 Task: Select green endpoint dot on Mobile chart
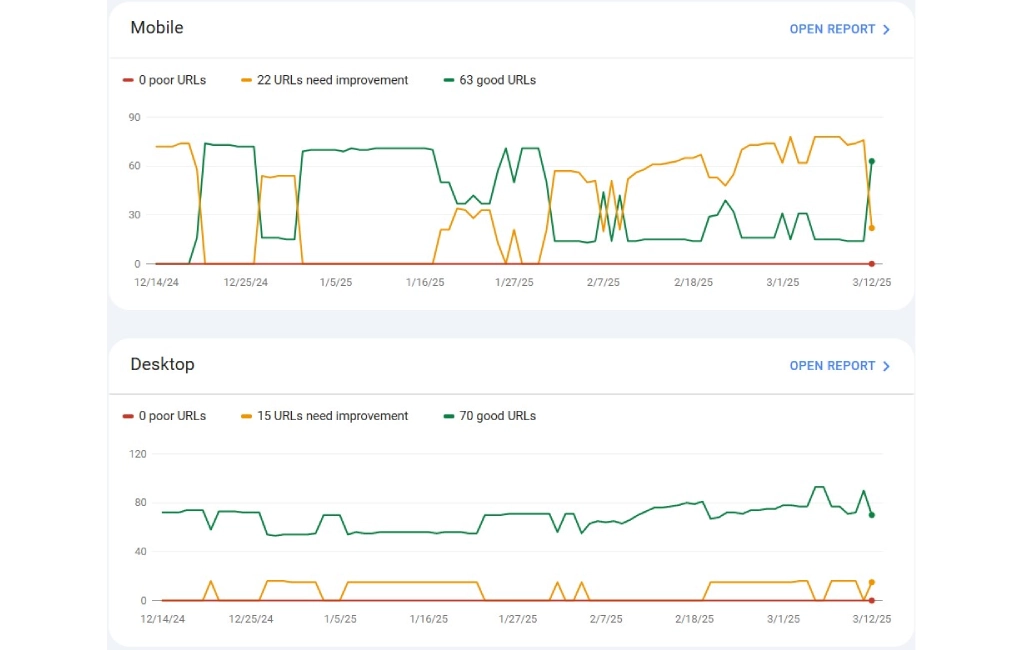tap(872, 161)
